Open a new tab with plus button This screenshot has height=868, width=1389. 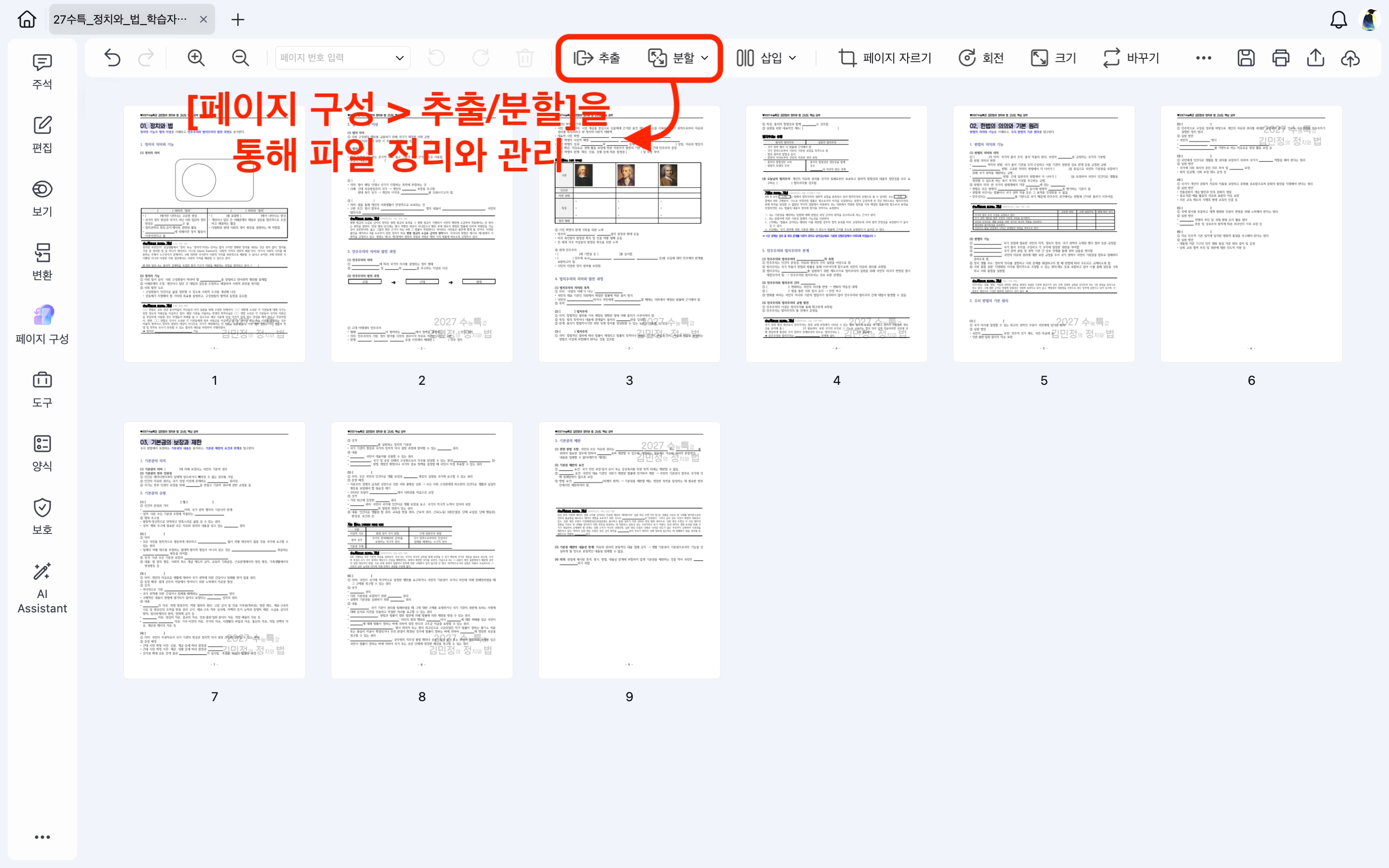(237, 19)
